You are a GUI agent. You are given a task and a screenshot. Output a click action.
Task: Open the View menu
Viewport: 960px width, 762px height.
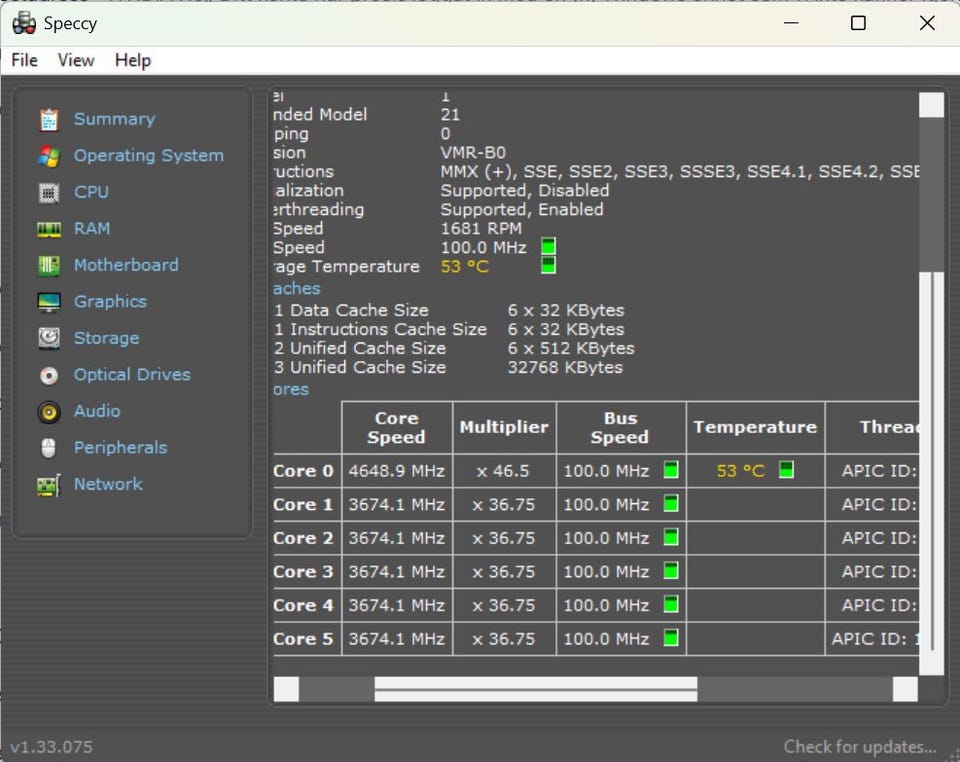pos(76,60)
